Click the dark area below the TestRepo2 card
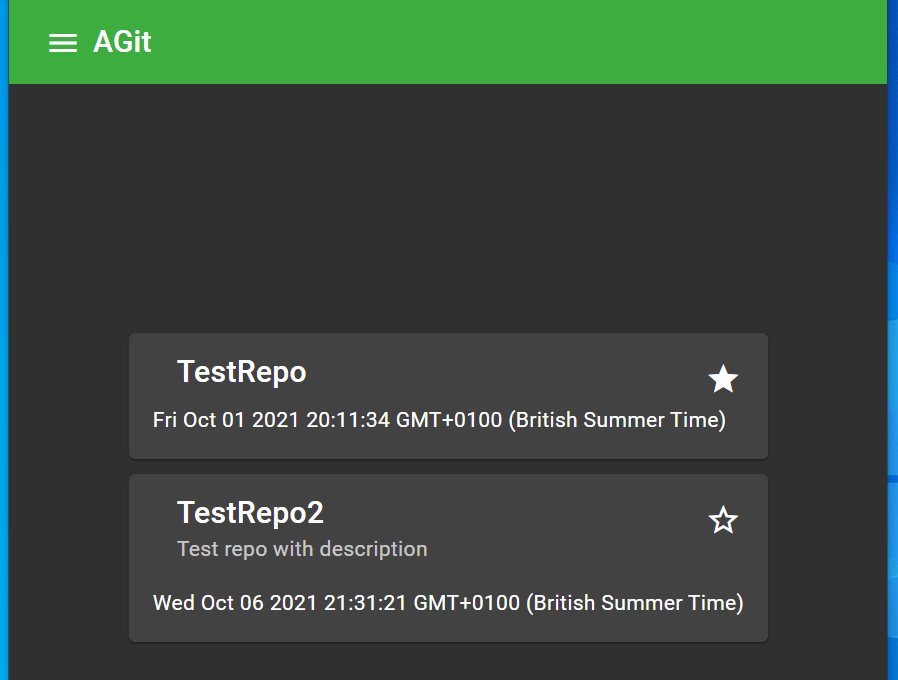This screenshot has width=898, height=680. tap(448, 662)
